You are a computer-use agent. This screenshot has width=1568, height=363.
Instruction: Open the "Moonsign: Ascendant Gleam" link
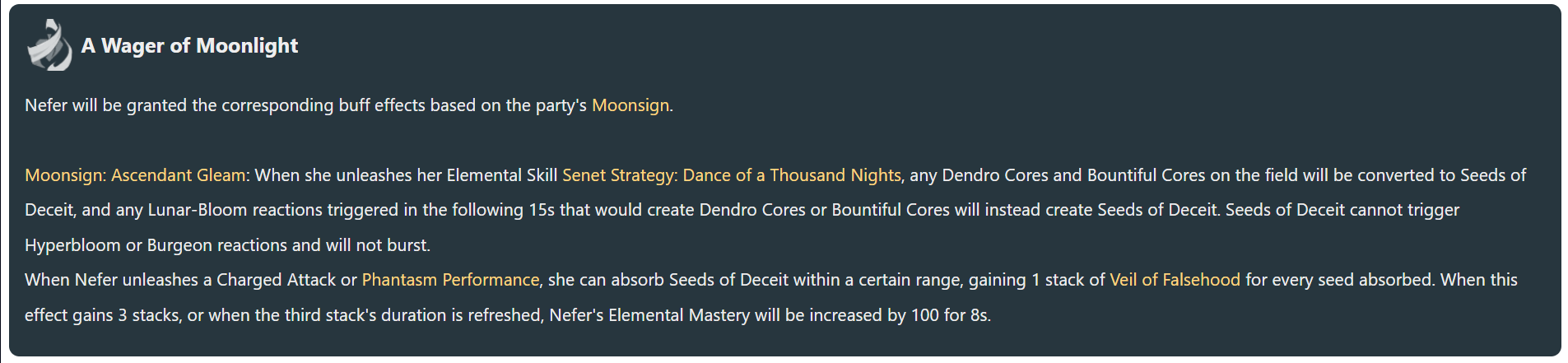136,175
